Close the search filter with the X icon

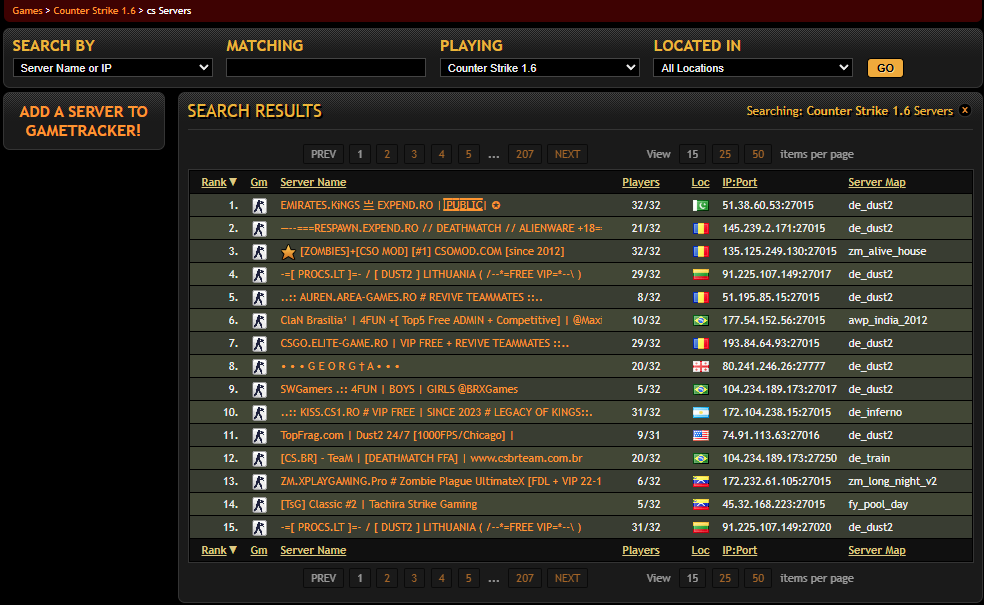point(964,111)
